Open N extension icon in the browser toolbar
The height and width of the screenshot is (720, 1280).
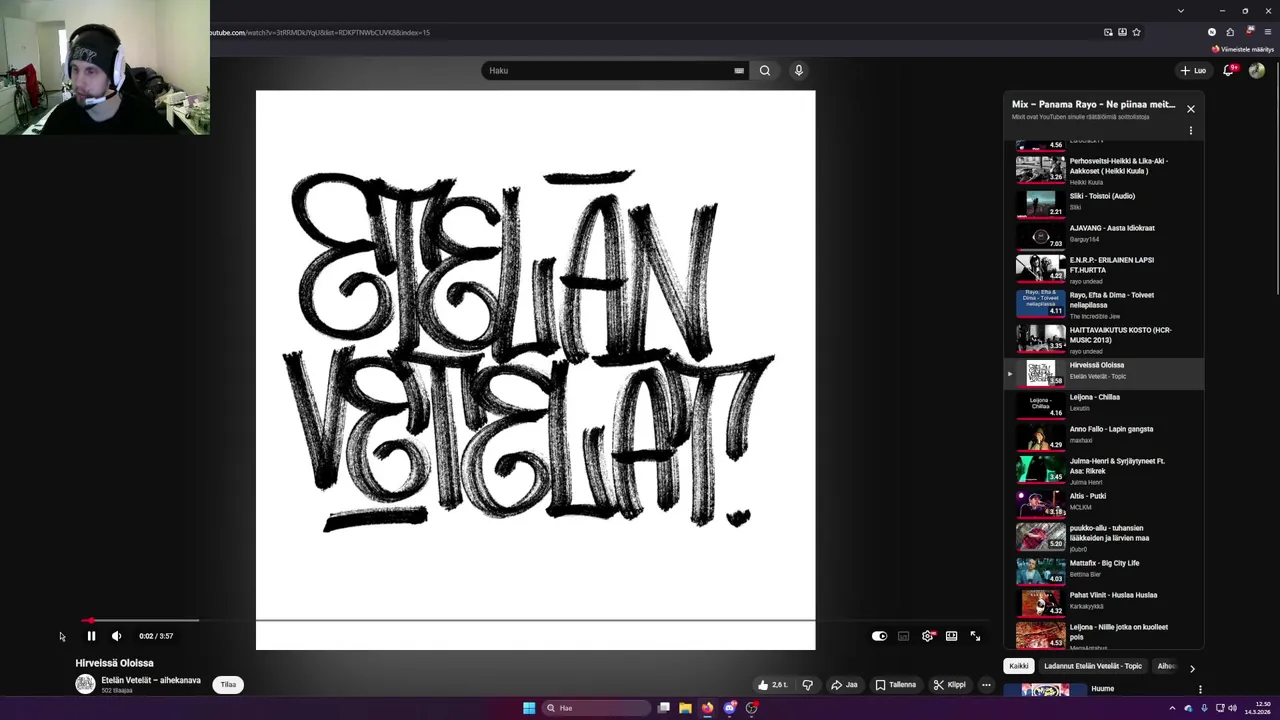click(x=1212, y=32)
